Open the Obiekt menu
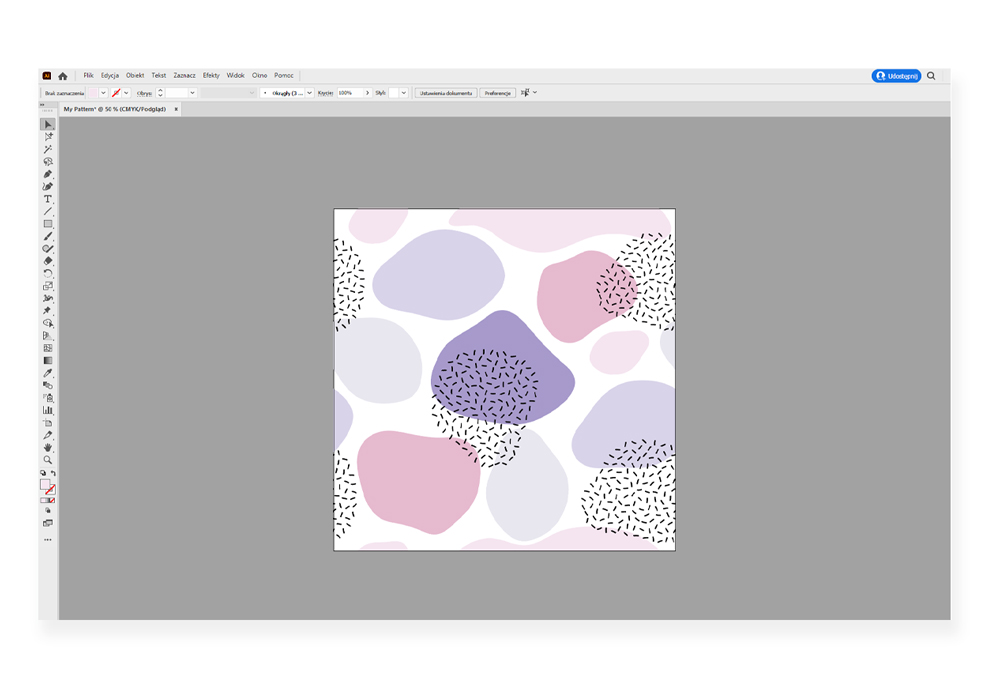 (135, 76)
